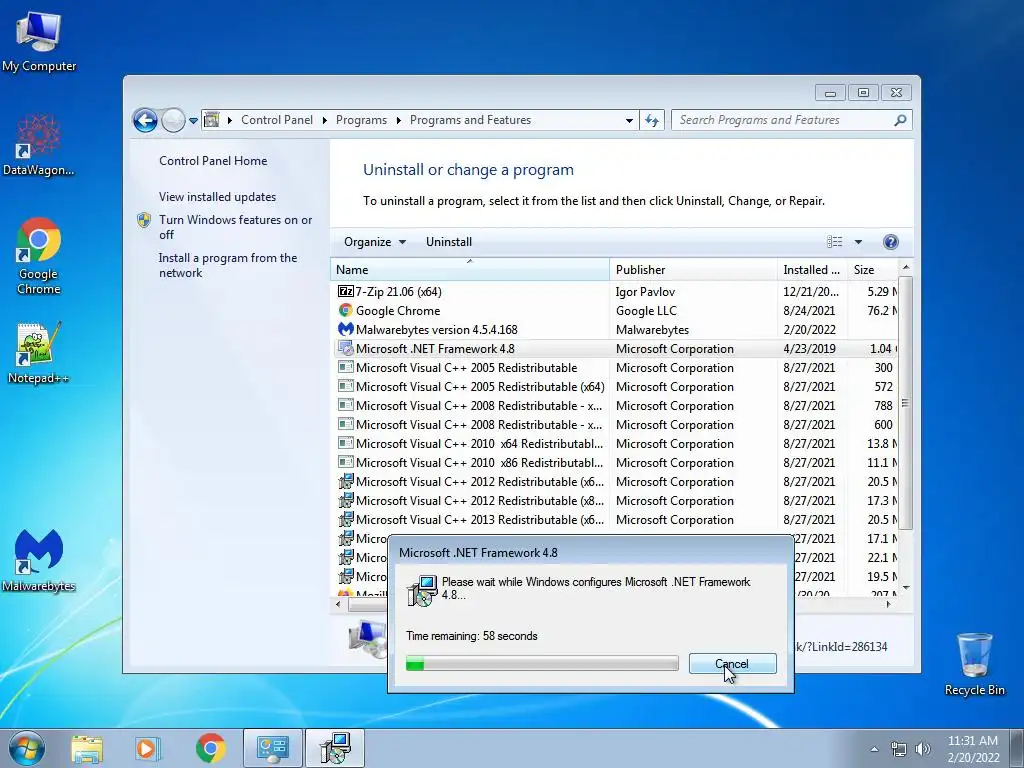Open the Help question mark button
The width and height of the screenshot is (1024, 768).
point(890,242)
